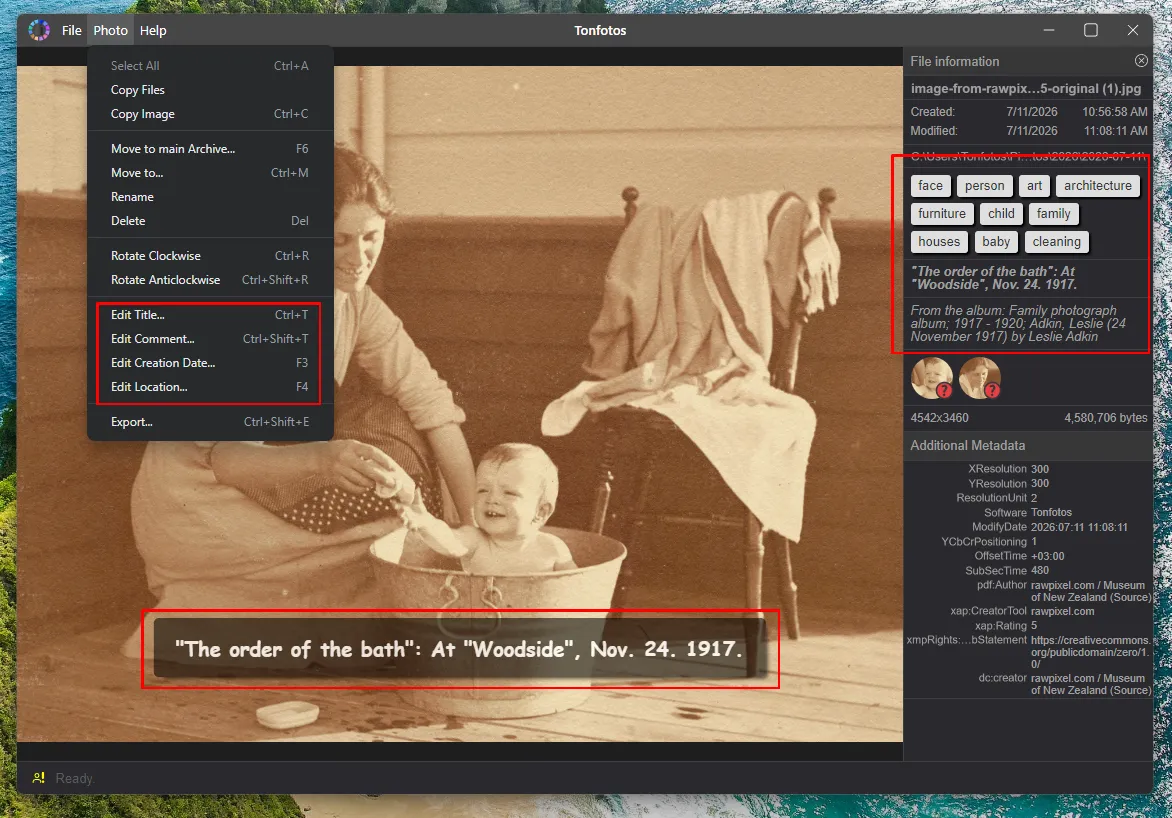Click the xap:Rating value 5

(x=1034, y=626)
